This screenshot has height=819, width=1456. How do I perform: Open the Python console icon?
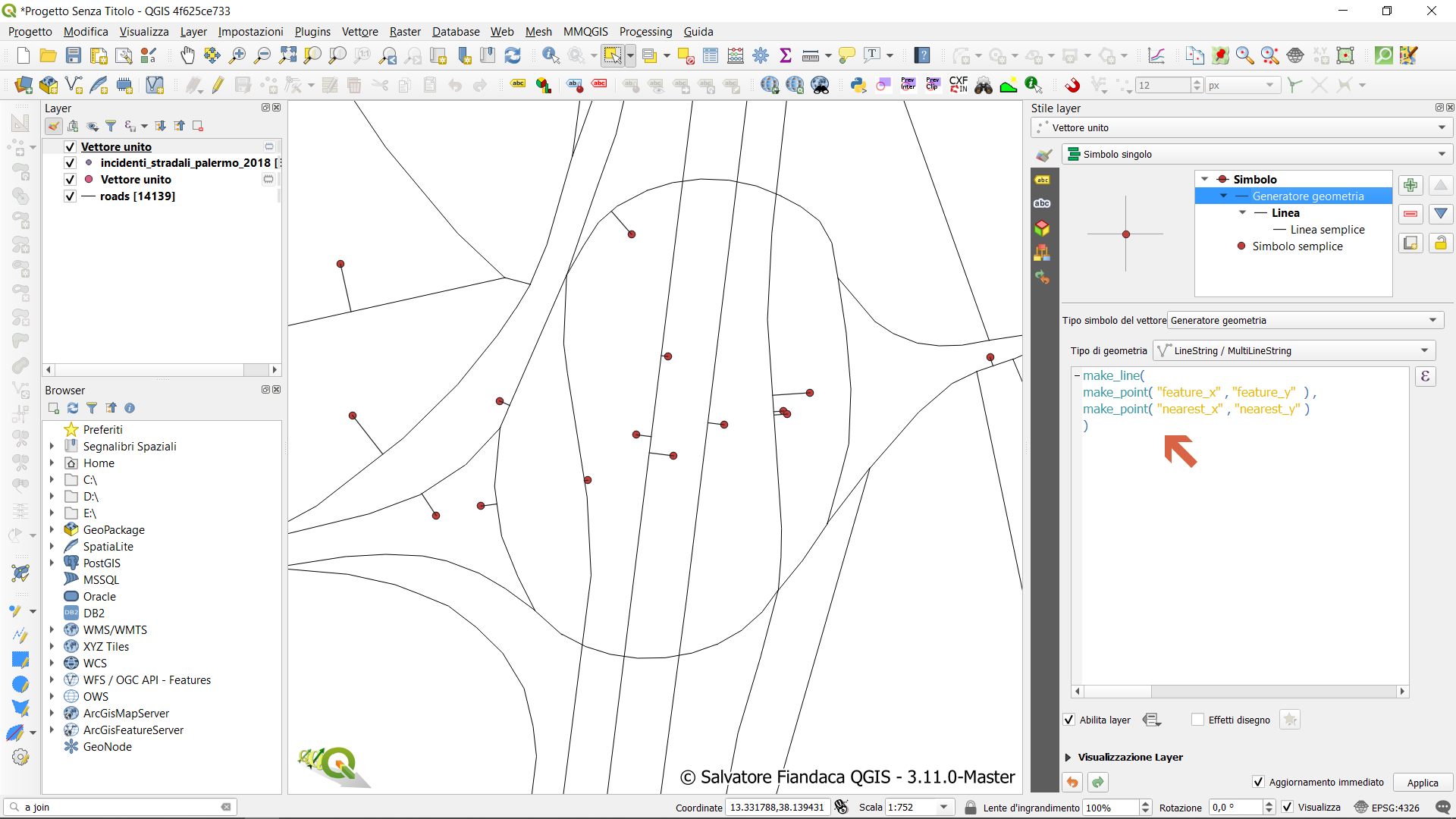(858, 85)
